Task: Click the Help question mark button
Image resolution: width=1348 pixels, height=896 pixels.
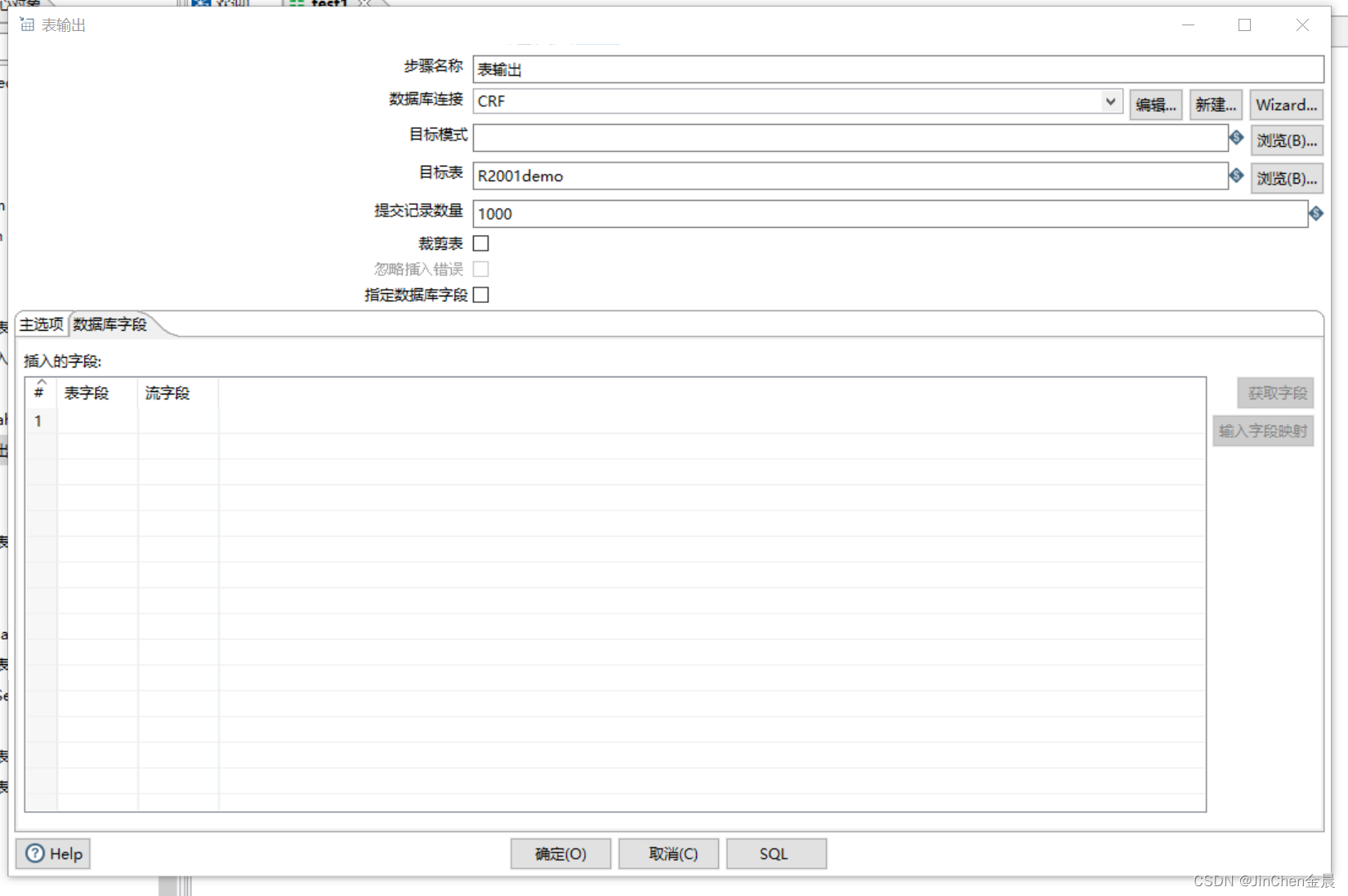Action: click(54, 854)
